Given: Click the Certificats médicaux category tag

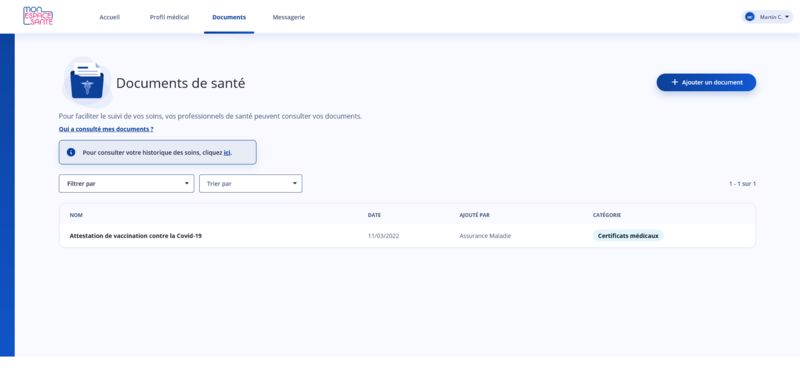Looking at the screenshot, I should [x=628, y=236].
